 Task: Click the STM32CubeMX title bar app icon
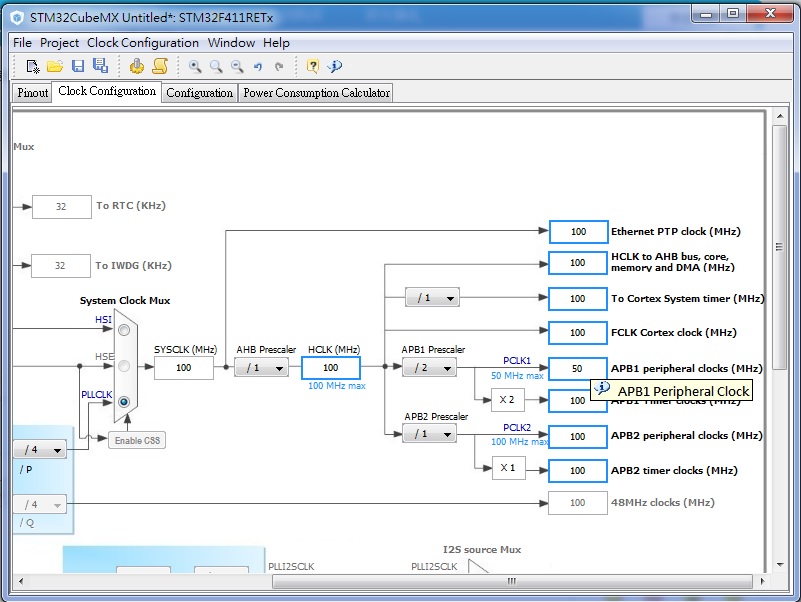(x=17, y=18)
